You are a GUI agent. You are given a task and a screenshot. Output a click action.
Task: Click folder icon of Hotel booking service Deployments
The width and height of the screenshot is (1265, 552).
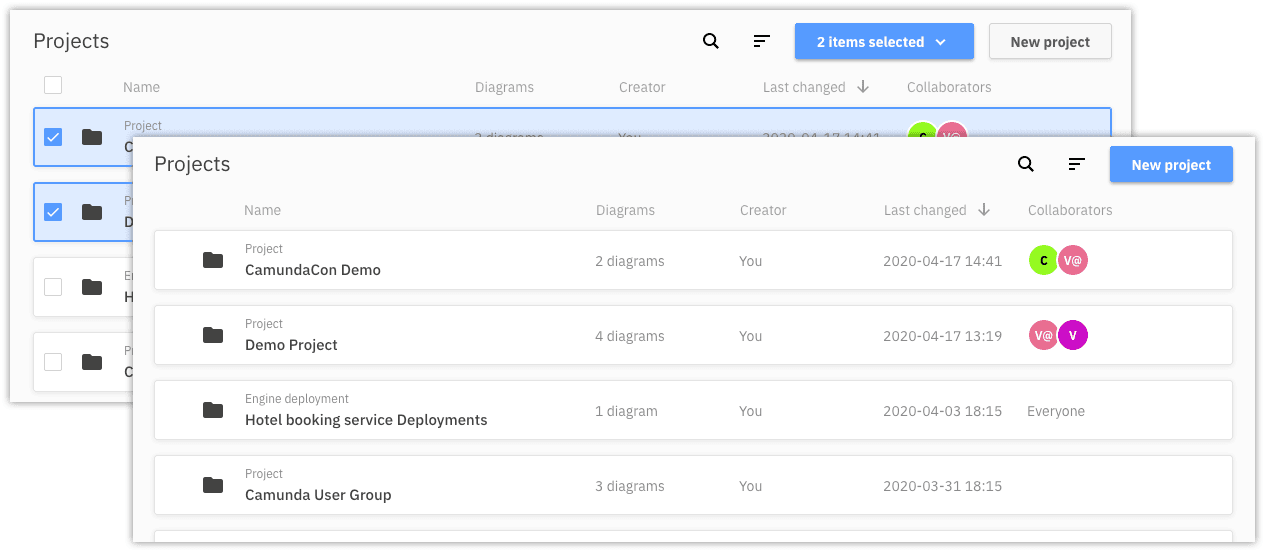pyautogui.click(x=213, y=410)
